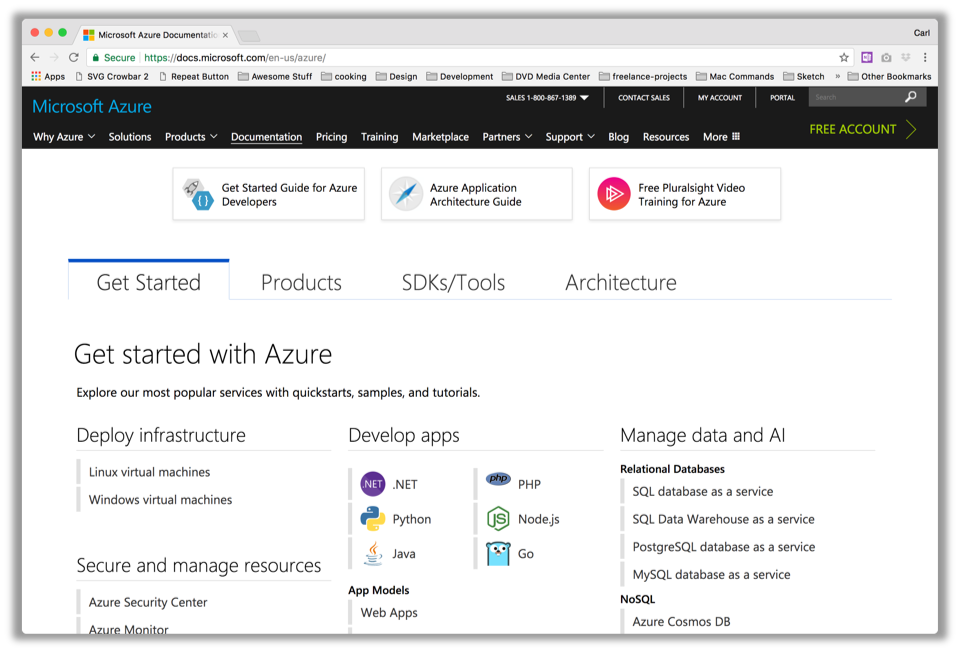Screen dimensions: 956x650
Task: Expand the Products navigation dropdown
Action: click(191, 137)
